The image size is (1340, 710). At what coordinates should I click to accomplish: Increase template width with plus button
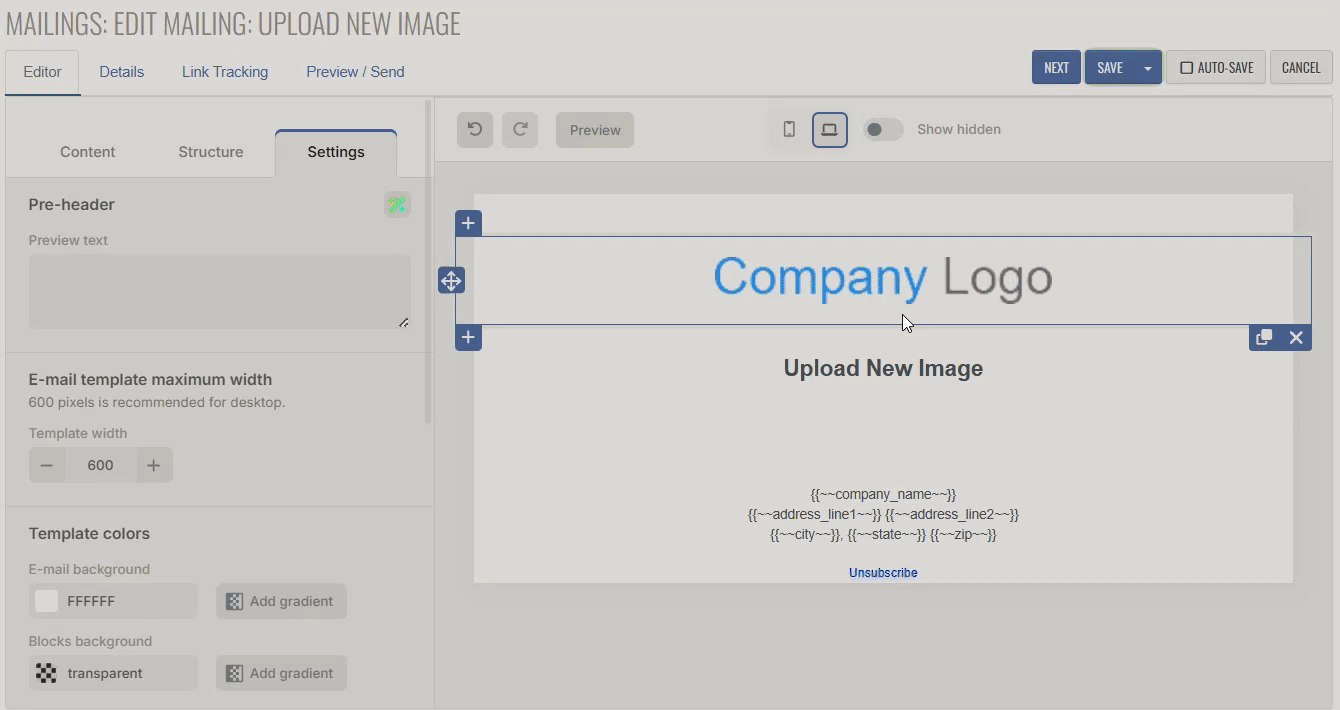[x=153, y=465]
